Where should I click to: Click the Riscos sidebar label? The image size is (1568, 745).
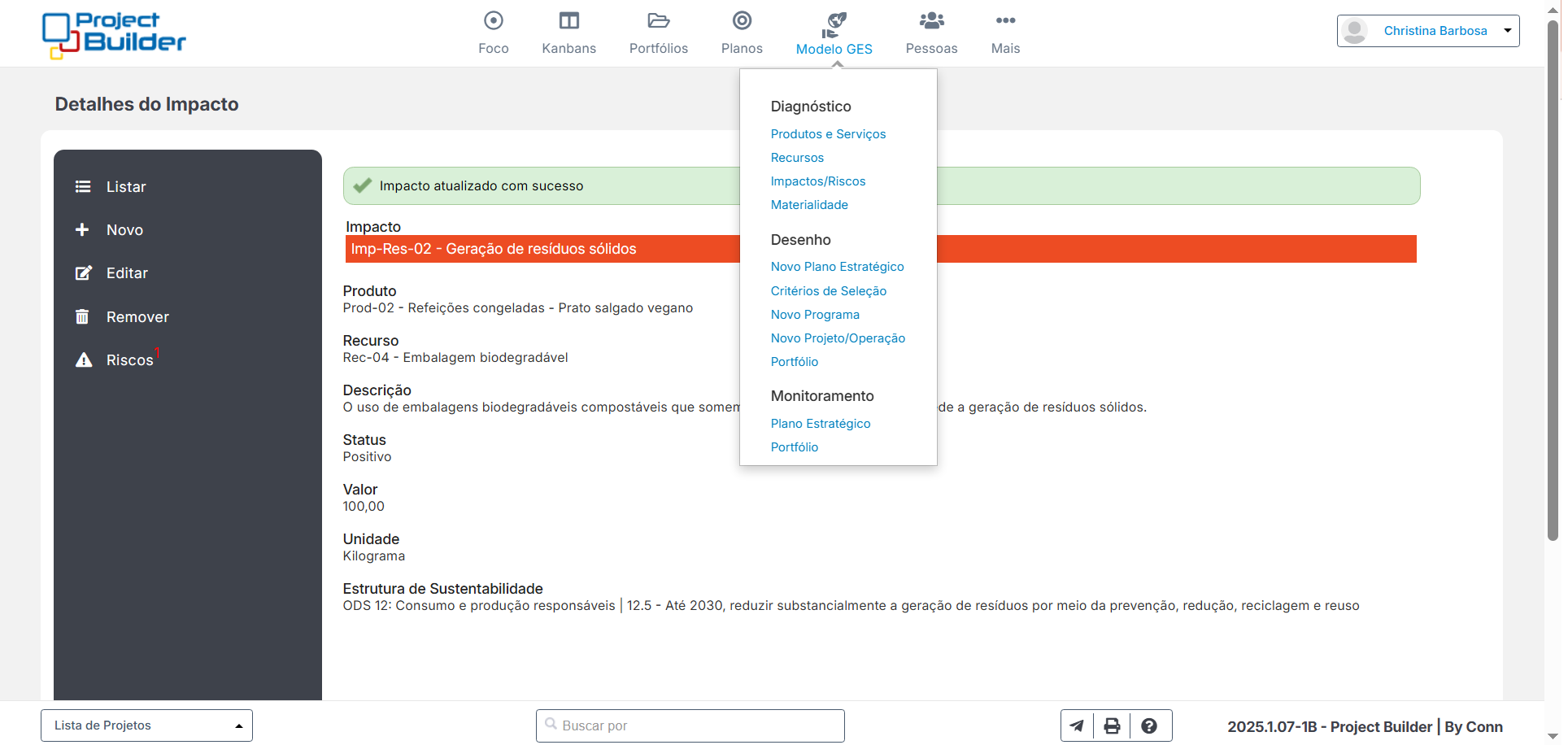(x=129, y=360)
